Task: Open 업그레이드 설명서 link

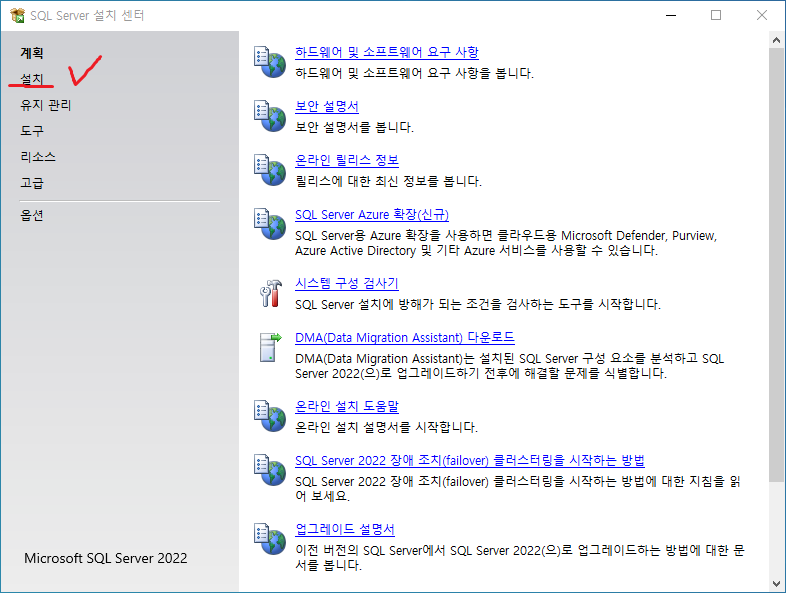Action: [x=345, y=529]
